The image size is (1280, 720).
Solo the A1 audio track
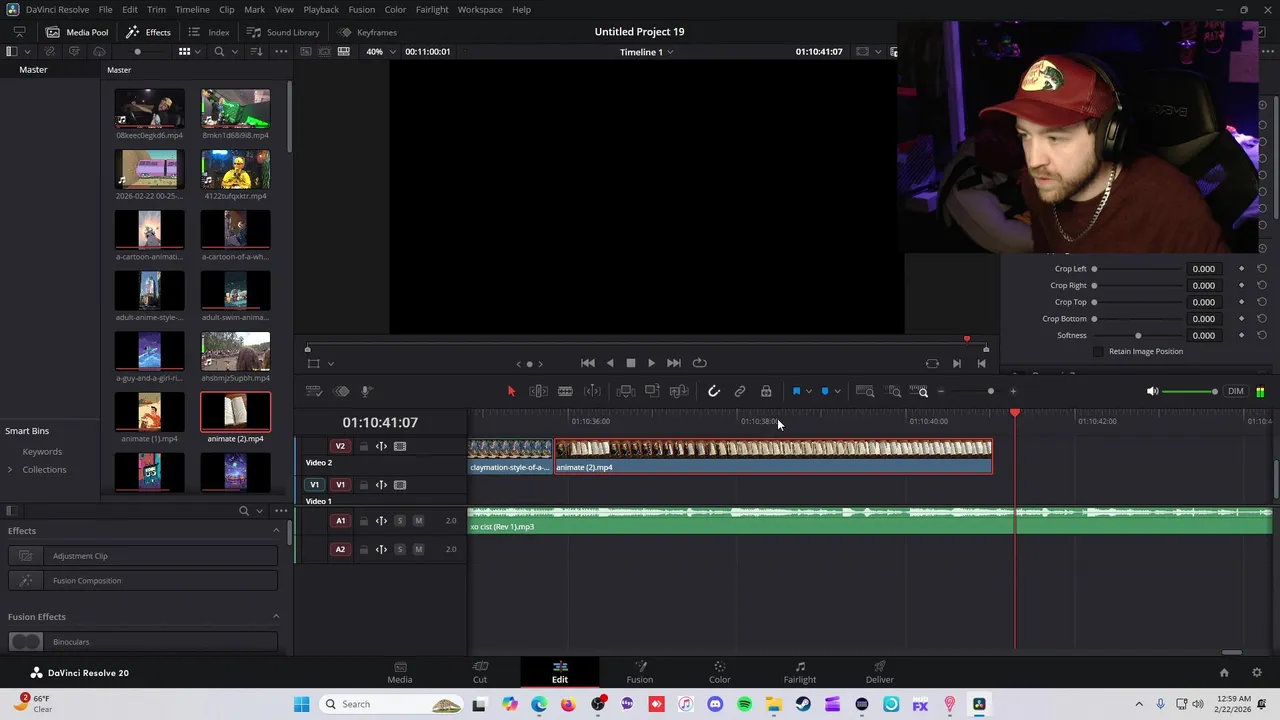(400, 521)
